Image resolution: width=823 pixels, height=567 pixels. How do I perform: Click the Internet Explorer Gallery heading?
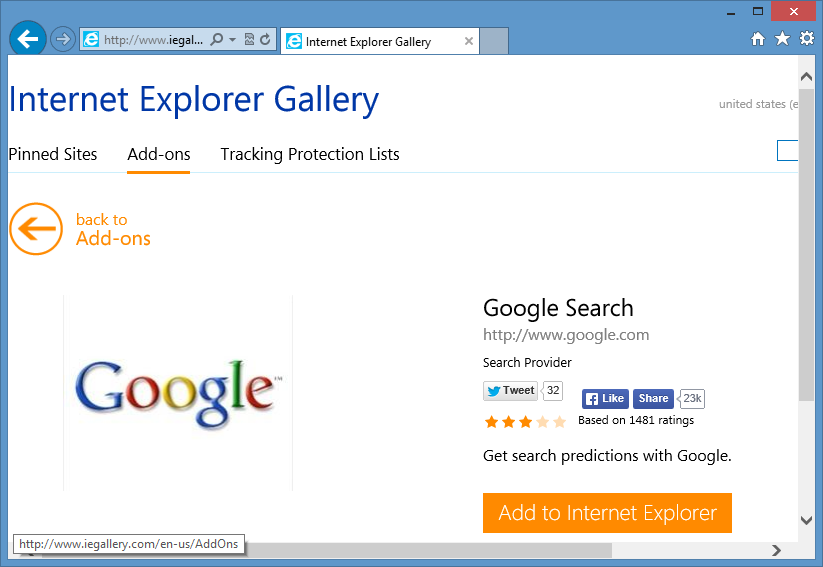[x=194, y=100]
